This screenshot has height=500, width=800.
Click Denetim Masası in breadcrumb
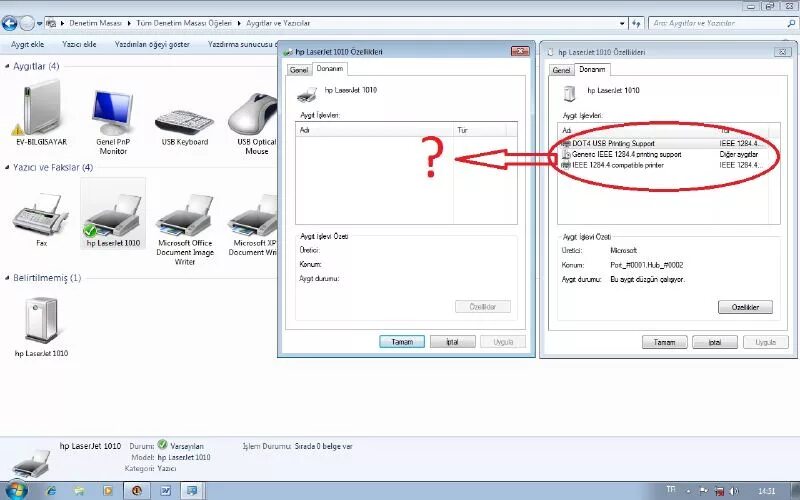click(x=95, y=23)
